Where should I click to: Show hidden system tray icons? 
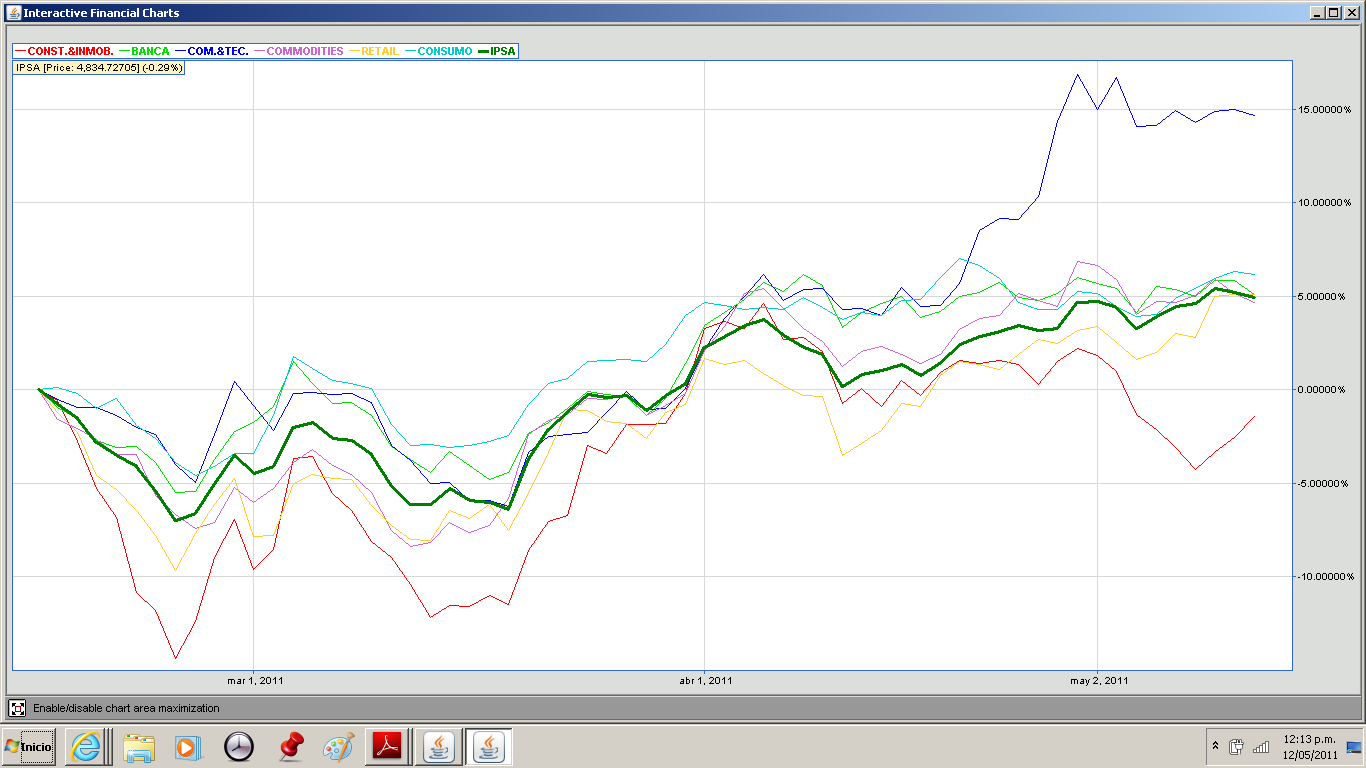pyautogui.click(x=1215, y=746)
